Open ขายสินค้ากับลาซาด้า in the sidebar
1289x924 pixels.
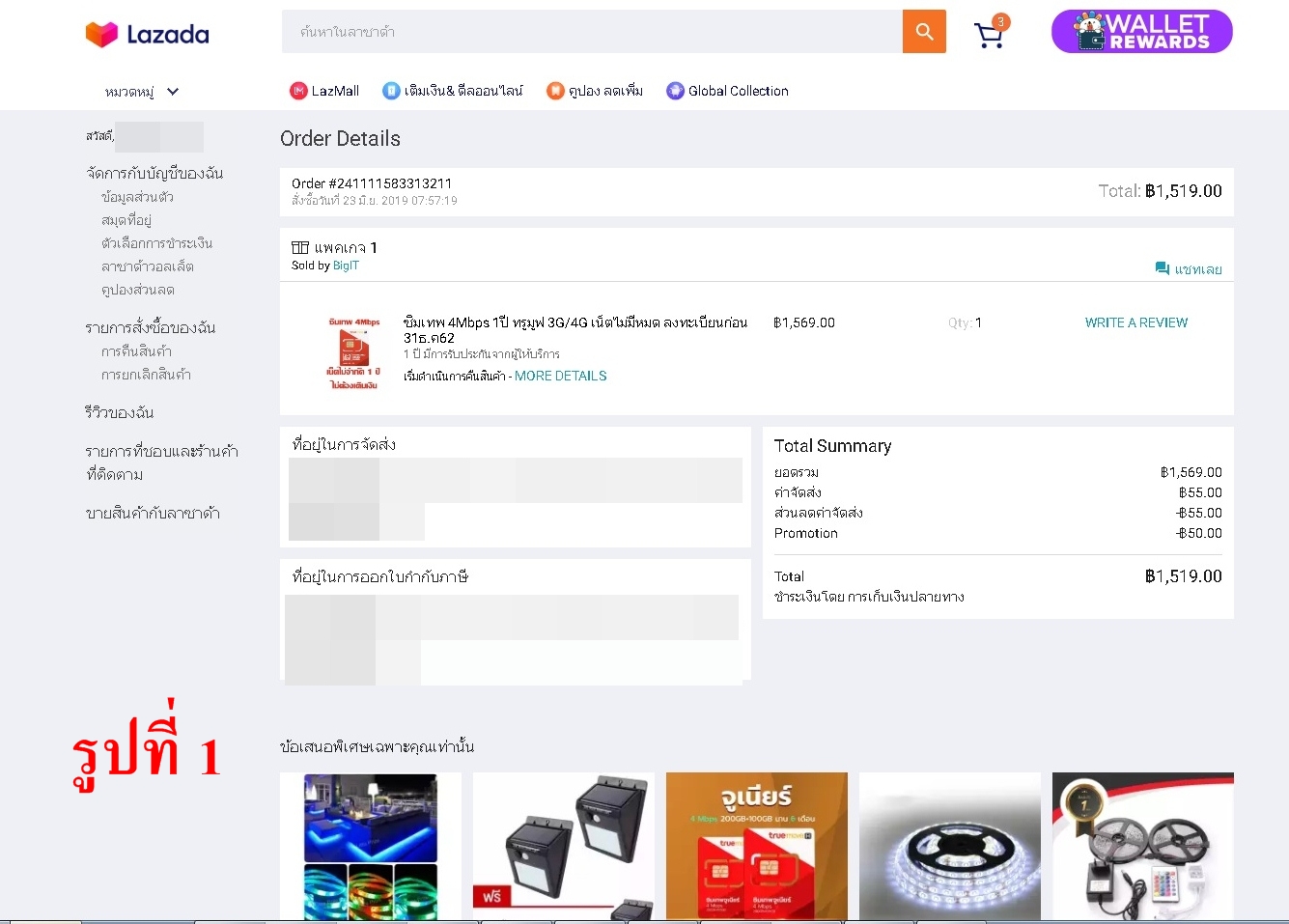coord(153,514)
